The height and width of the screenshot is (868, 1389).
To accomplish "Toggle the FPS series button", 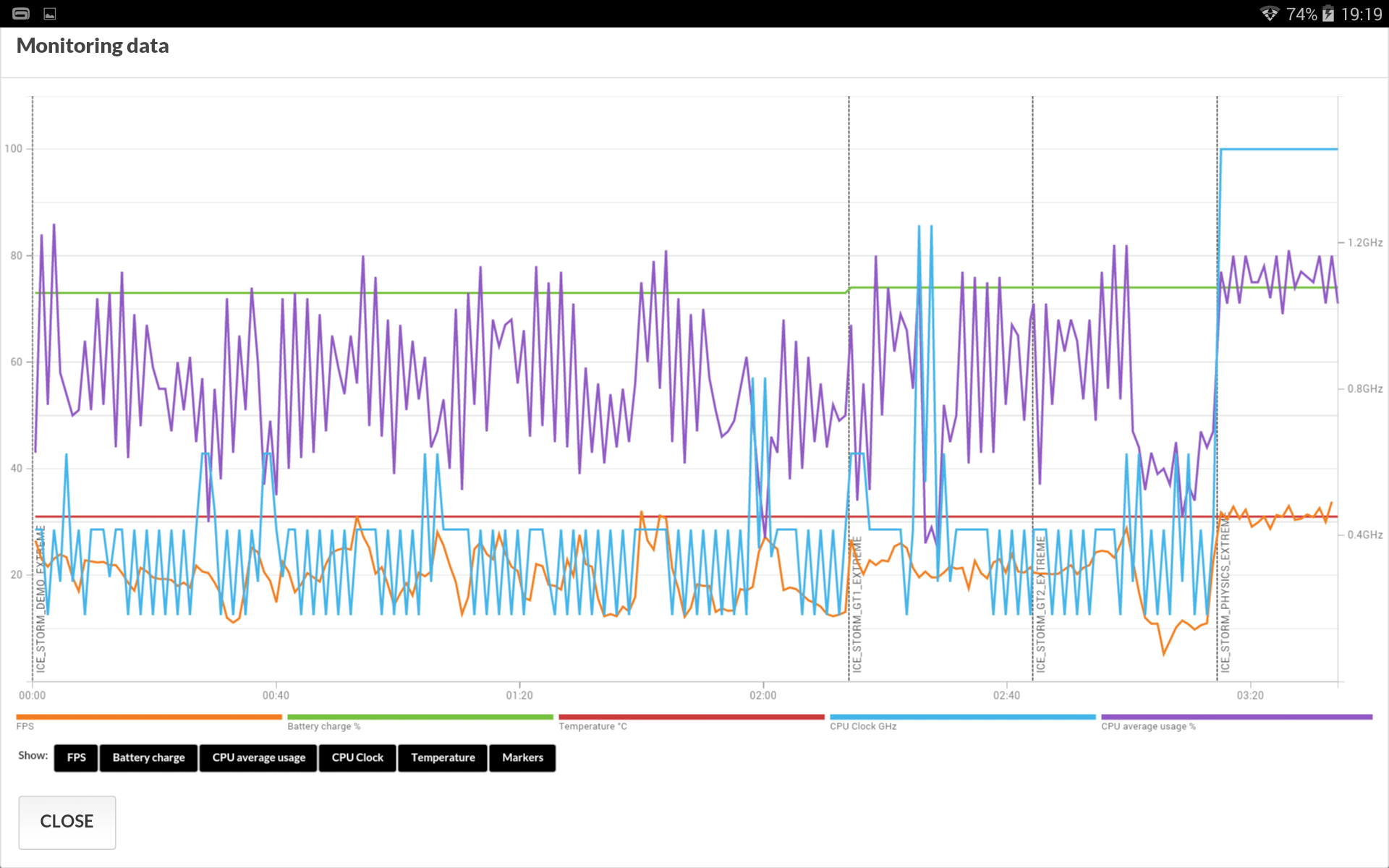I will pyautogui.click(x=76, y=757).
